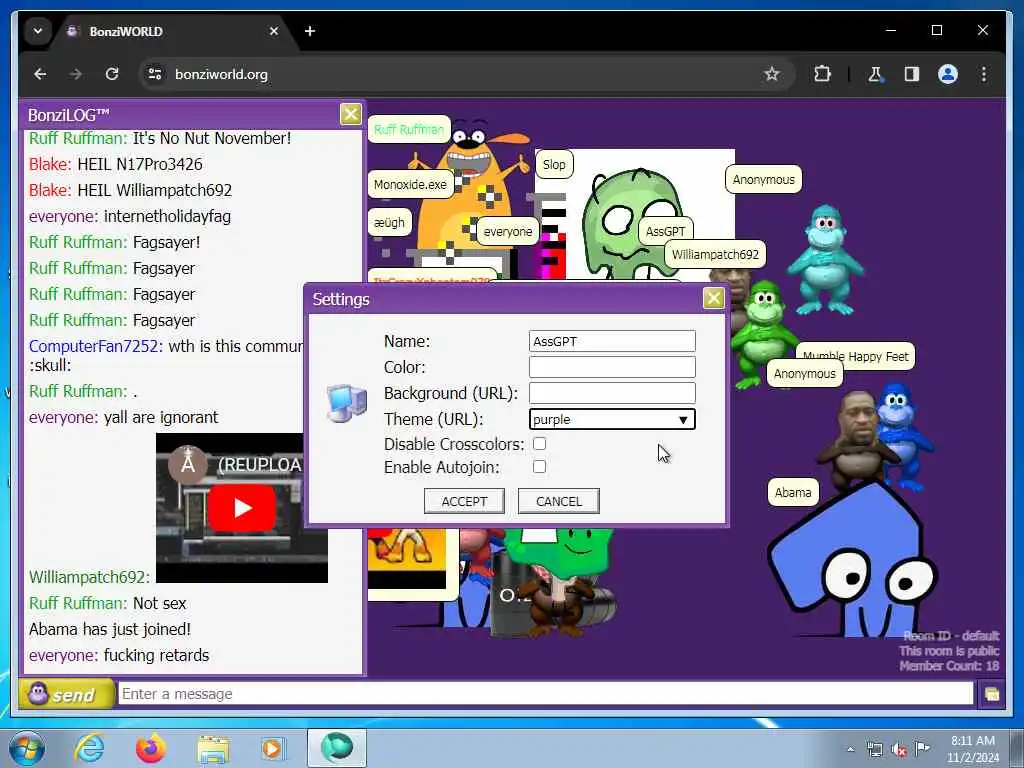
Task: Click the Name field containing AssGPT
Action: [612, 341]
